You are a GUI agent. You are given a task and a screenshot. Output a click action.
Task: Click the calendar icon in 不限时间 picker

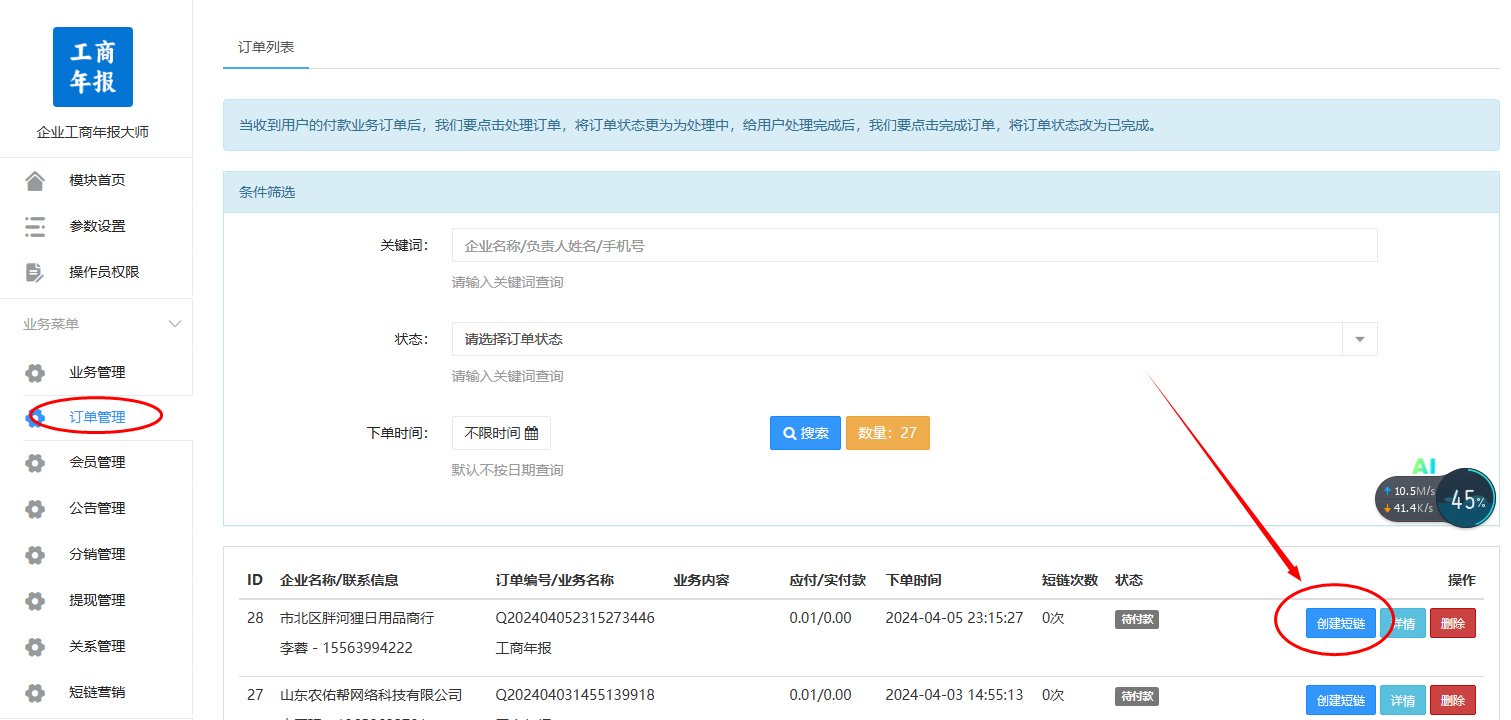pyautogui.click(x=531, y=434)
